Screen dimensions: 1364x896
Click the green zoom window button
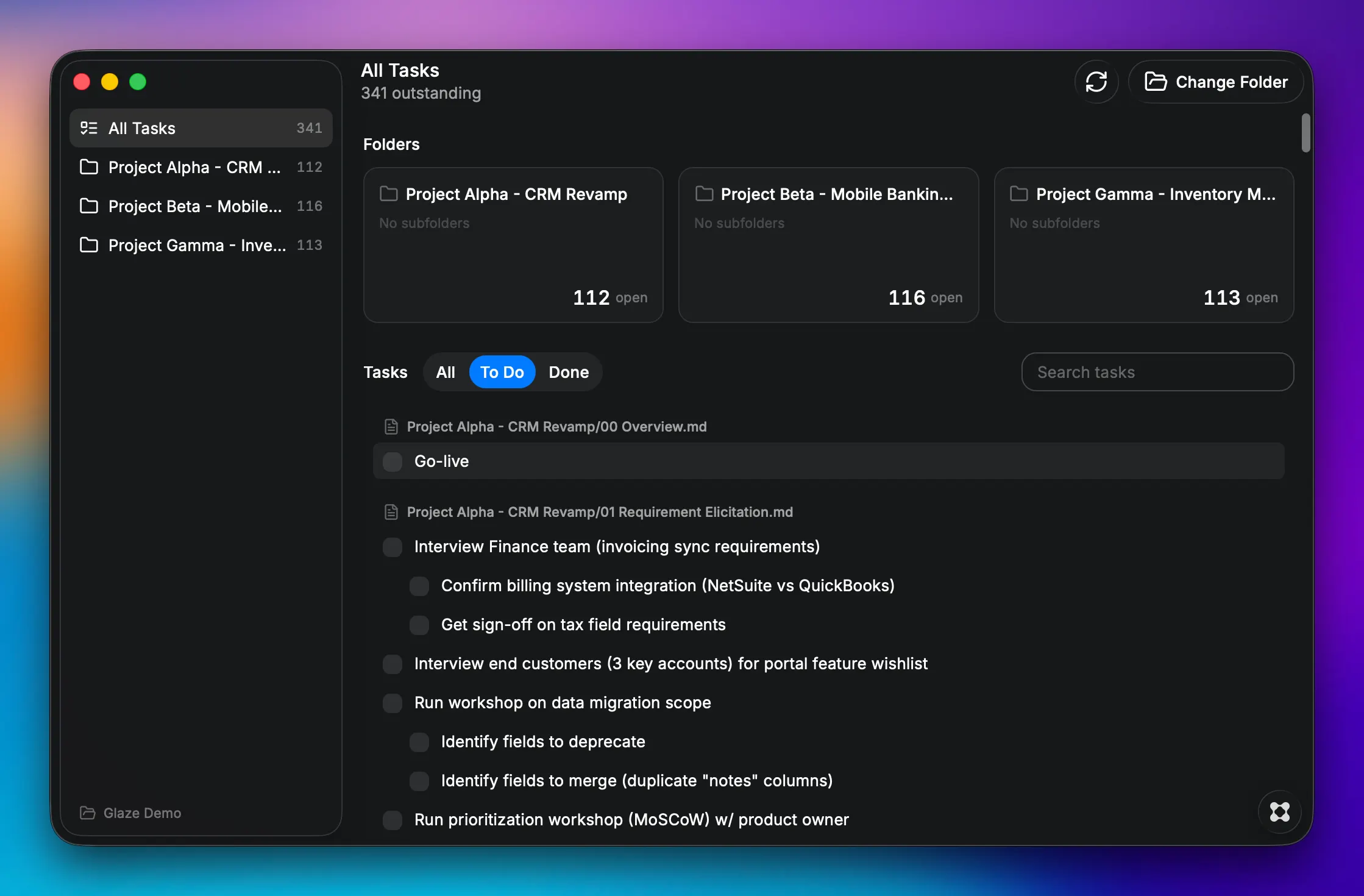138,82
